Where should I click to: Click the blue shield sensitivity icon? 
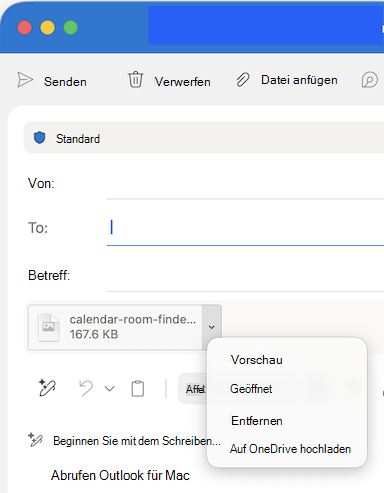pos(40,138)
